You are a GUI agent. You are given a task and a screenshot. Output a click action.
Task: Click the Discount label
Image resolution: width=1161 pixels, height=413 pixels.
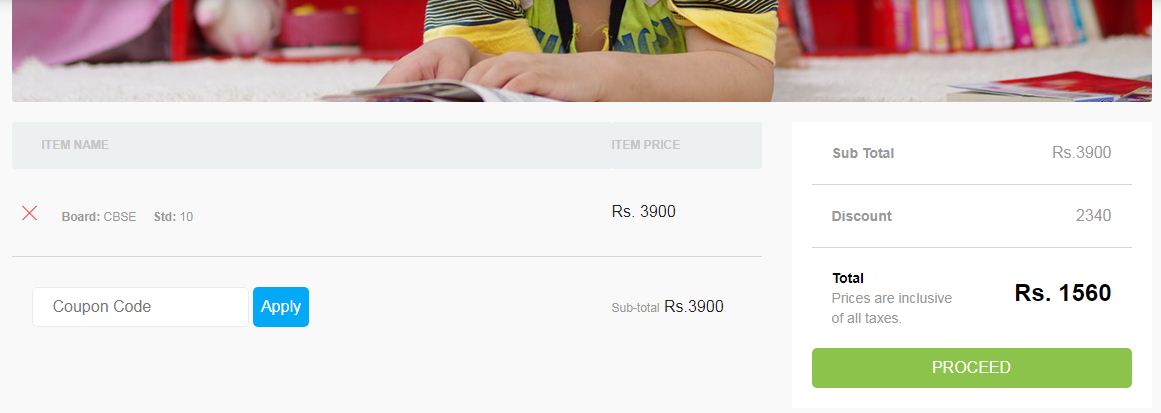(862, 216)
